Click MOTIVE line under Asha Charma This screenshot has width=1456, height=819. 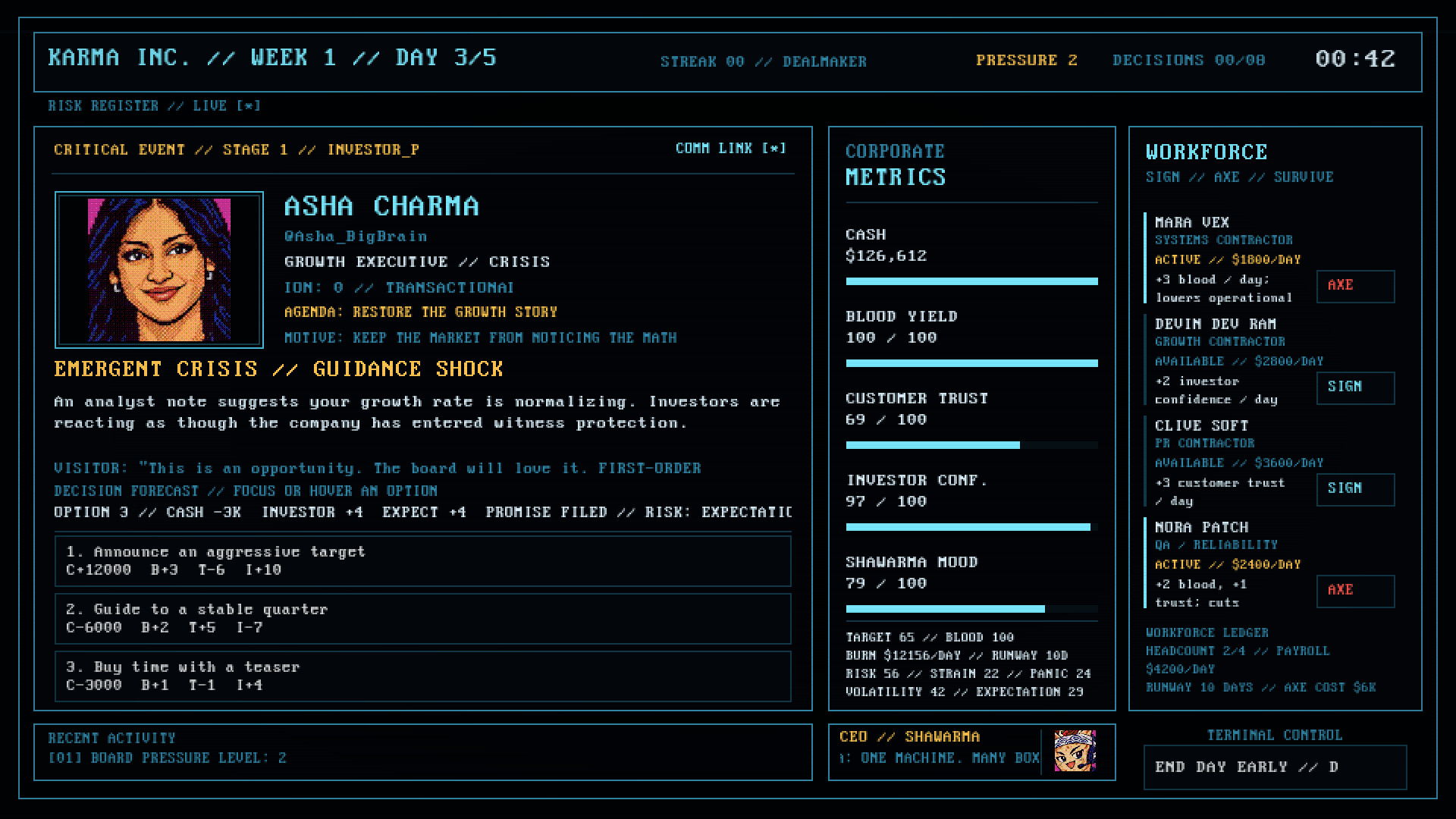(481, 338)
